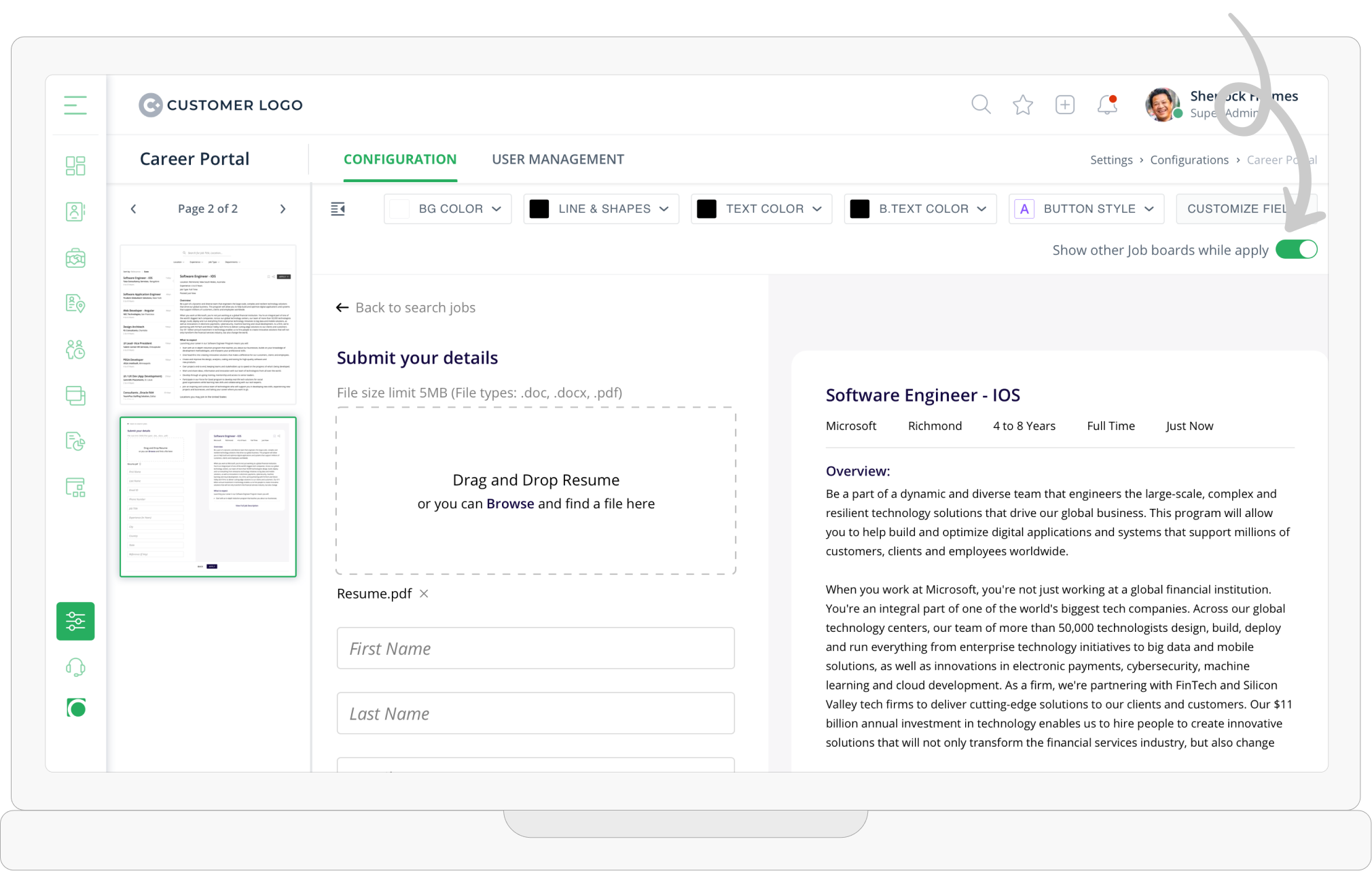Open the dashboard grid icon in sidebar

tap(75, 166)
